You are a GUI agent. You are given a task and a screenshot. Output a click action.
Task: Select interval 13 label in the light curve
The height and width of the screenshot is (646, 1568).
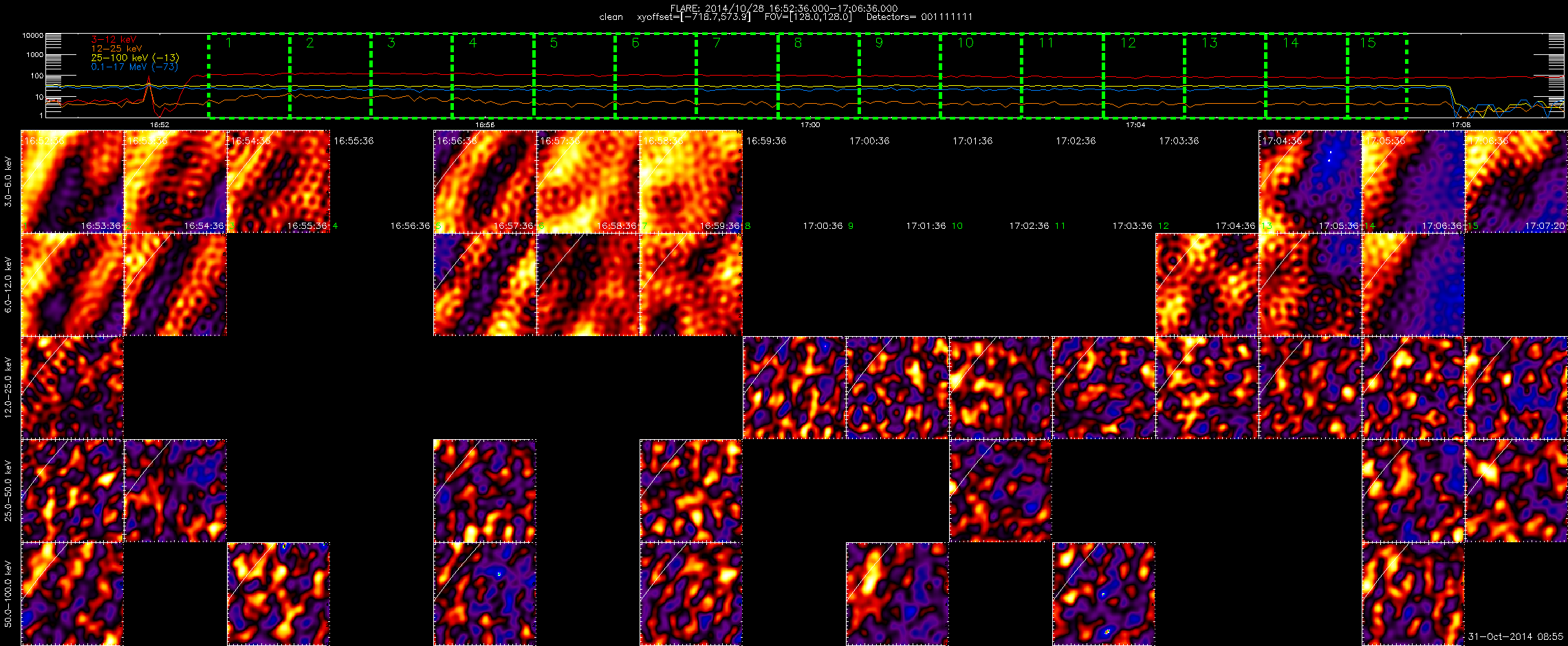pos(1209,43)
